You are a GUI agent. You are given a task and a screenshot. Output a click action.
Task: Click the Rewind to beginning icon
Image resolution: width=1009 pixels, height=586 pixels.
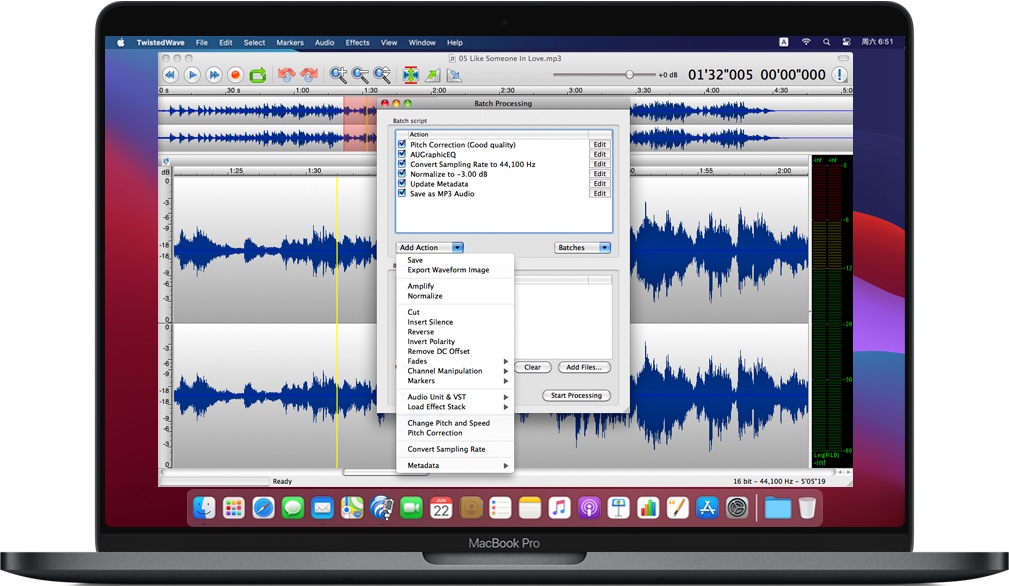(171, 74)
